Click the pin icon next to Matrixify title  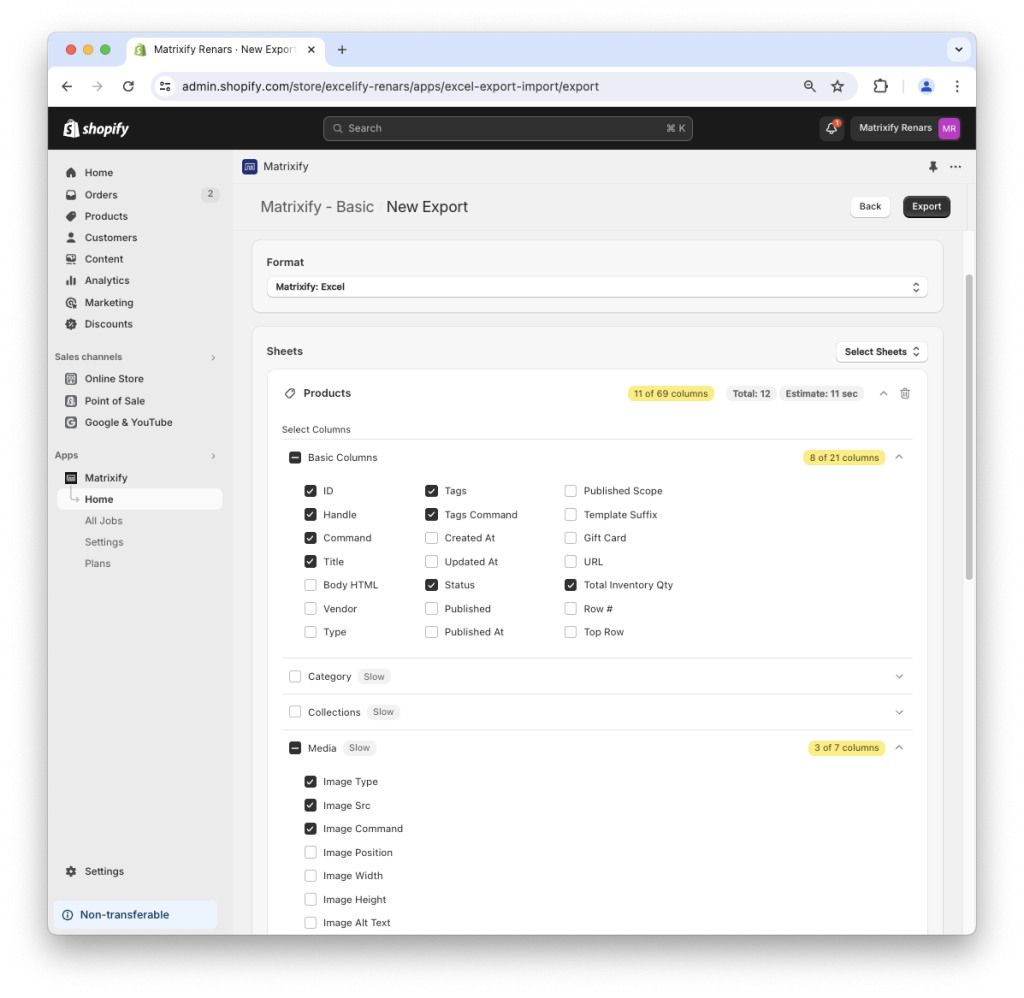(x=932, y=166)
